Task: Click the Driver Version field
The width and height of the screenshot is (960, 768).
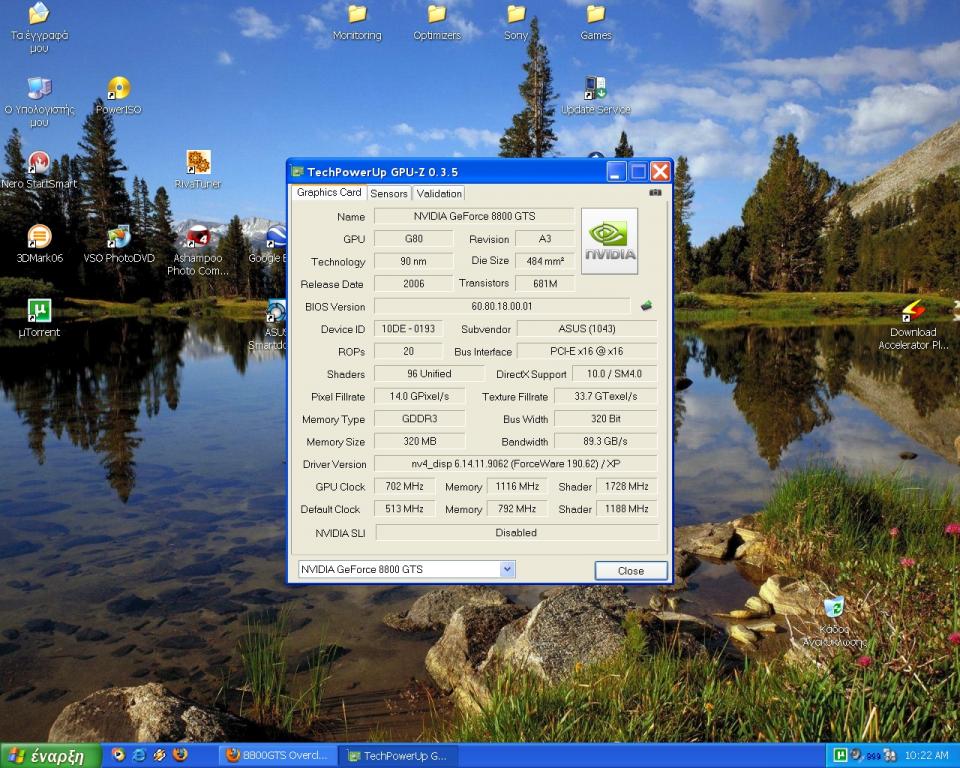Action: 516,464
